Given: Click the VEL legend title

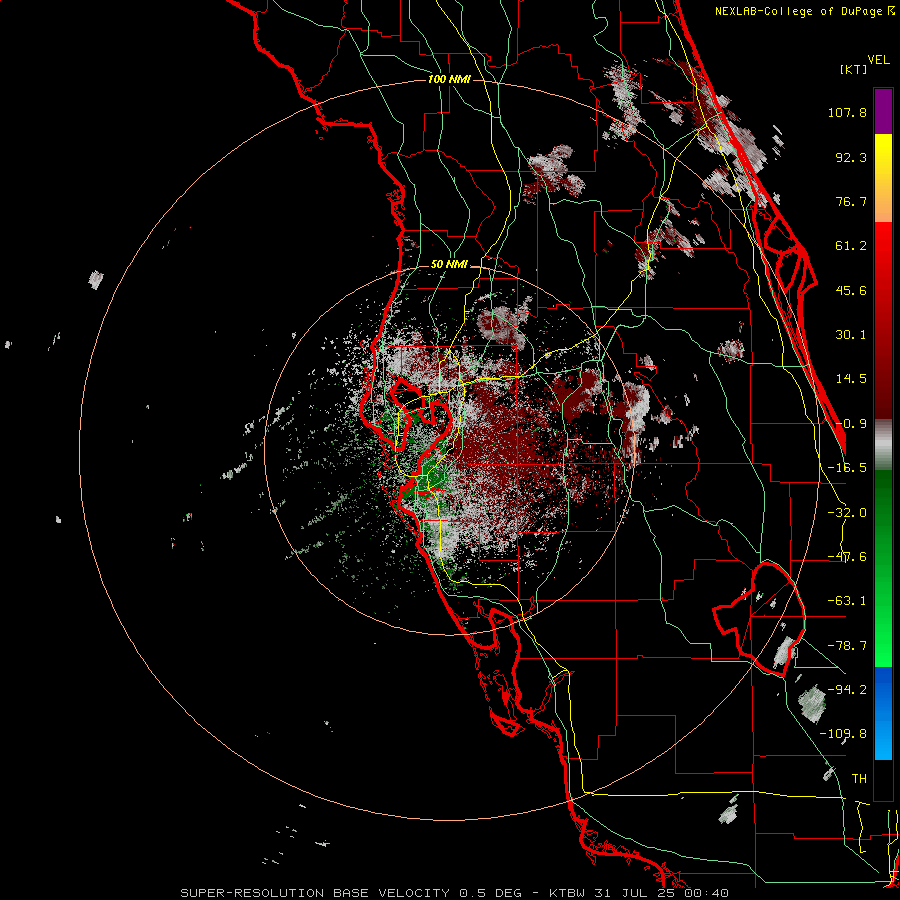Looking at the screenshot, I should click(878, 60).
